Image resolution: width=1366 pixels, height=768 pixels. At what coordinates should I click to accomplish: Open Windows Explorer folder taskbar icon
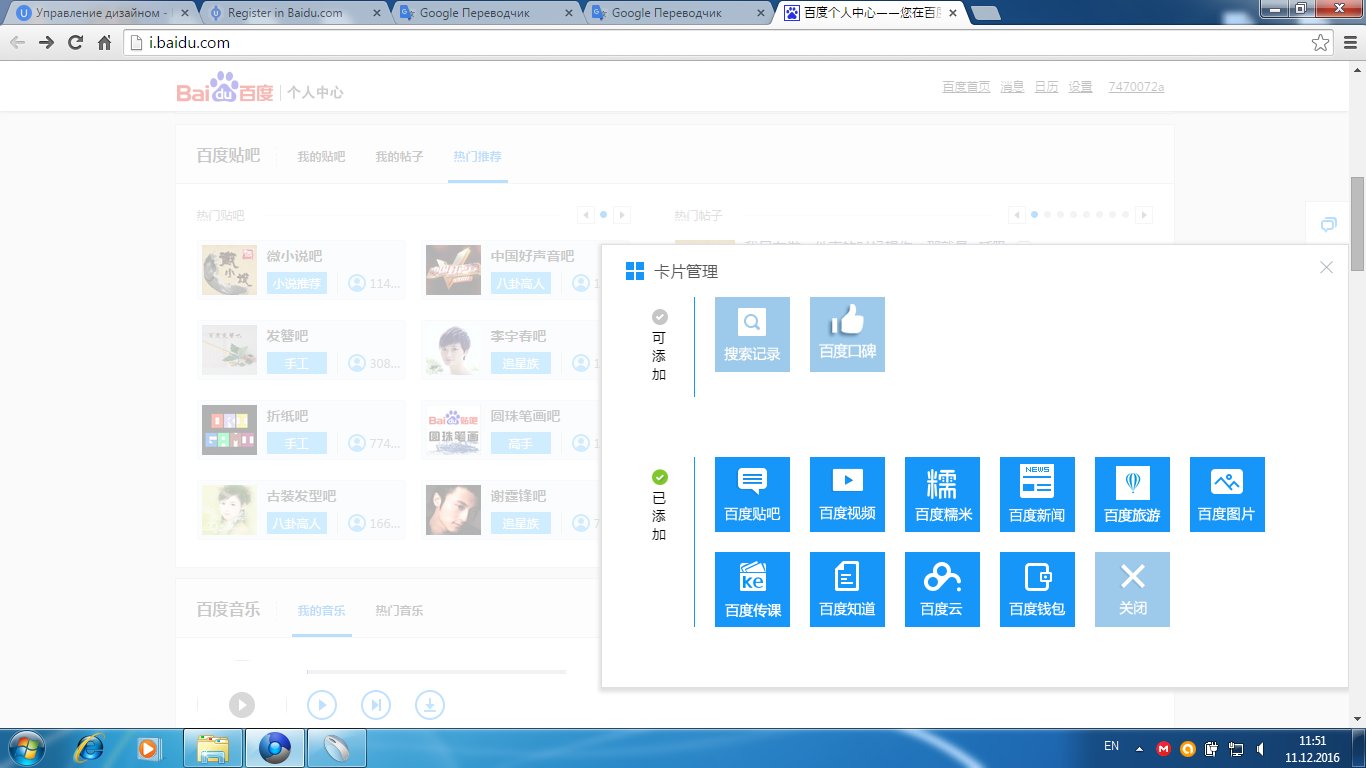tap(213, 748)
